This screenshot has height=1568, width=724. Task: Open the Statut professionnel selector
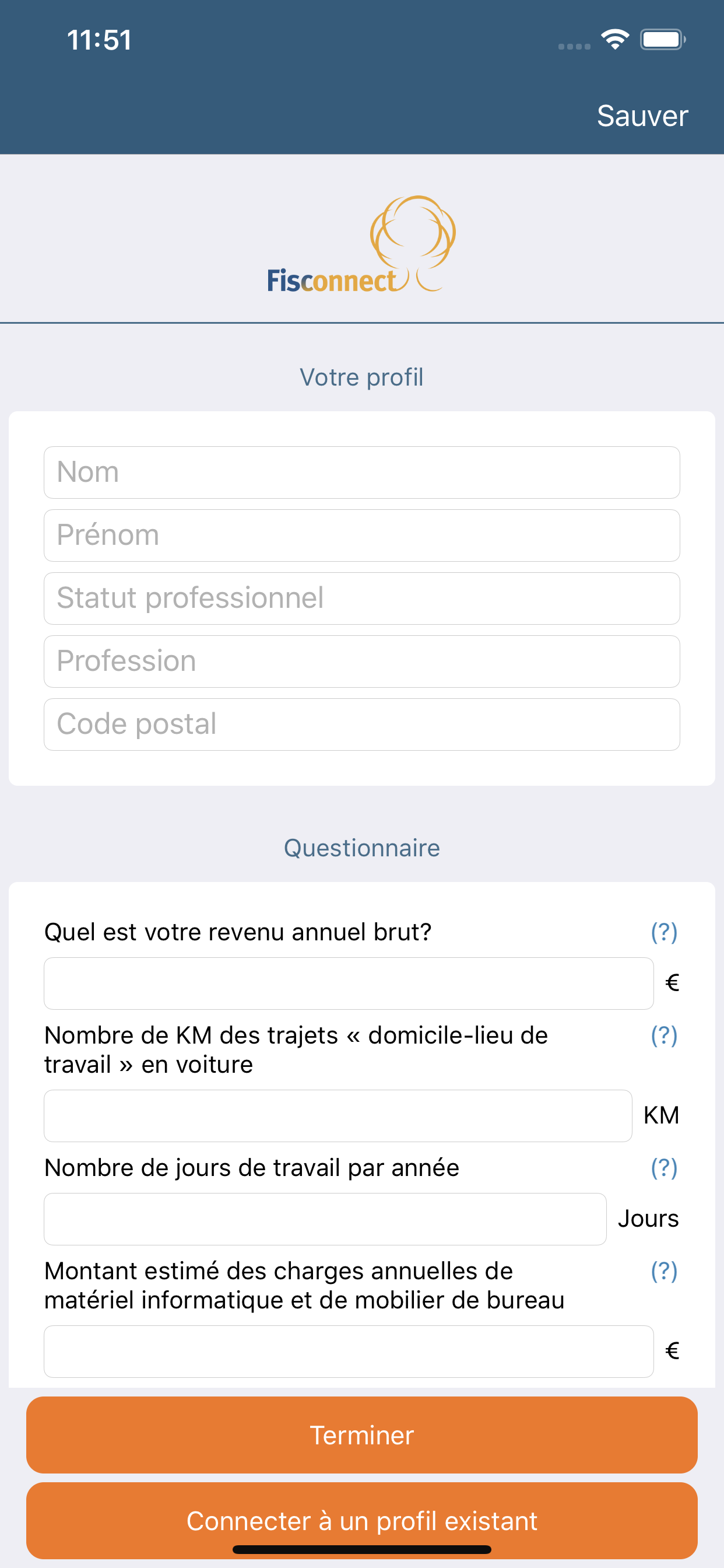tap(362, 598)
